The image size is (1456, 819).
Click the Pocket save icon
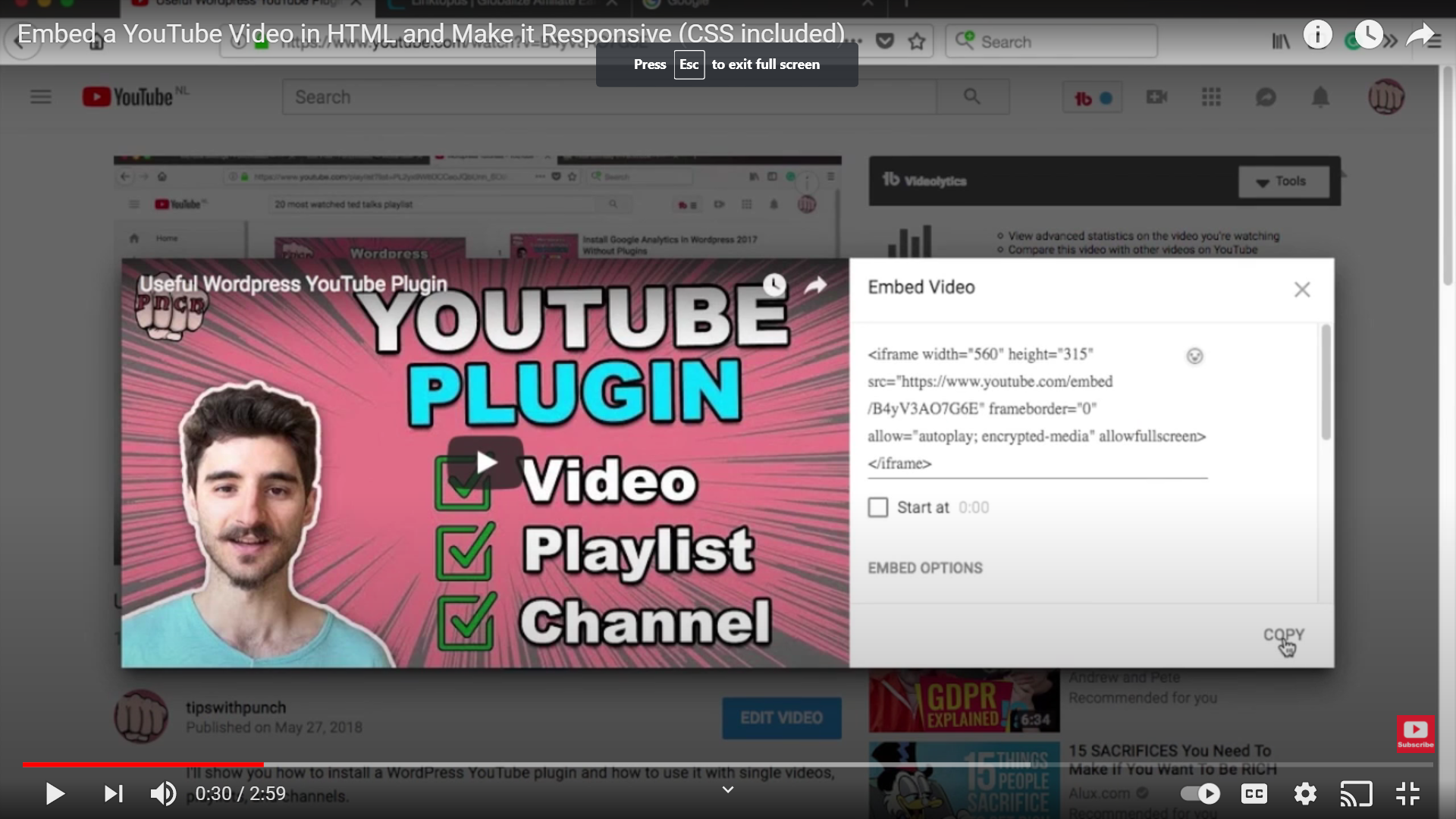pos(884,42)
